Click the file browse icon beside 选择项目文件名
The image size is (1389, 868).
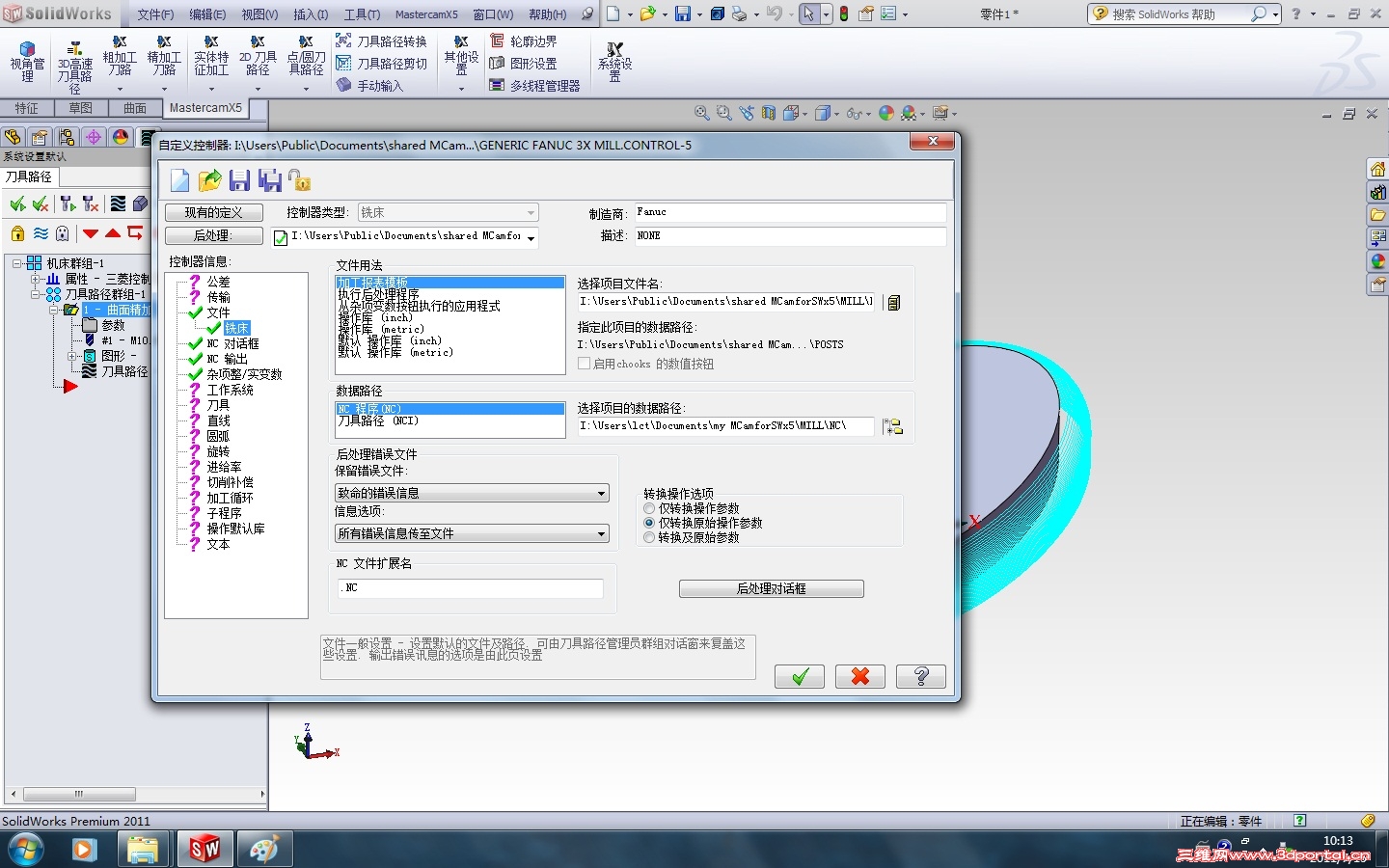click(893, 303)
